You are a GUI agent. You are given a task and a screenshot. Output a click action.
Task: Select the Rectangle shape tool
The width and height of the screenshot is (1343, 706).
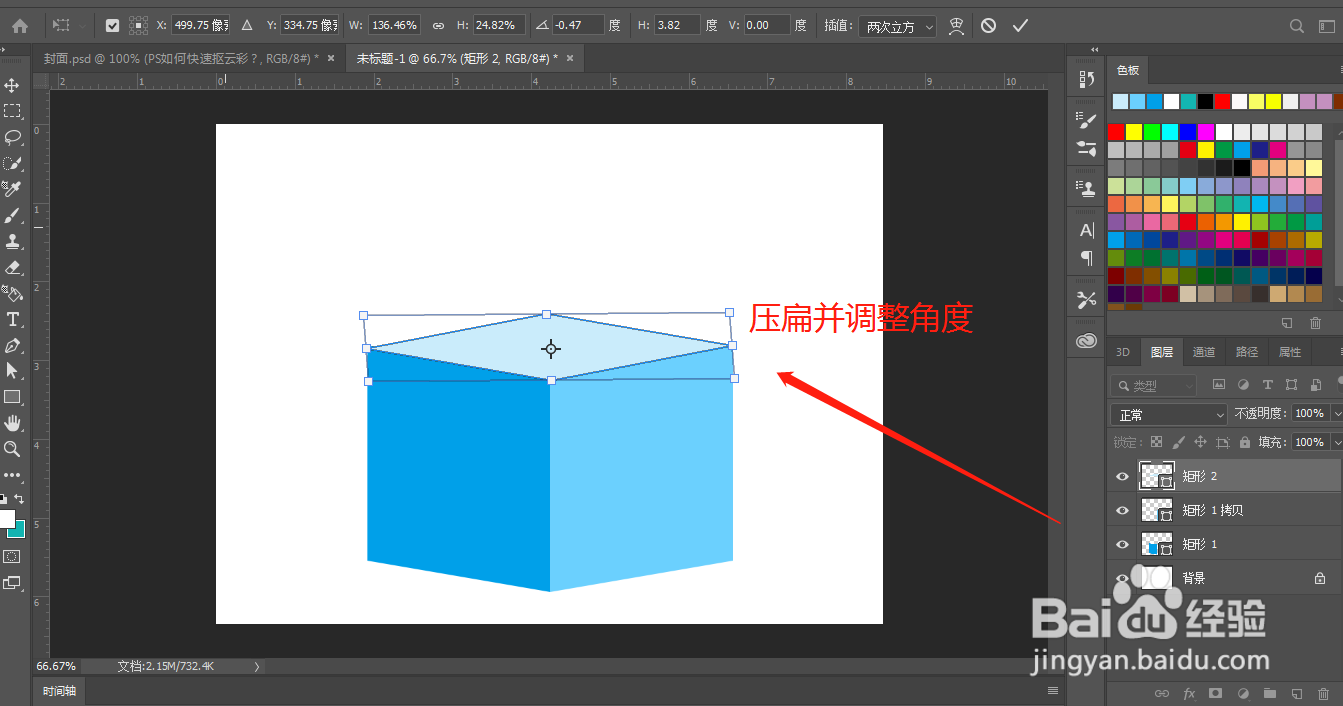[13, 397]
